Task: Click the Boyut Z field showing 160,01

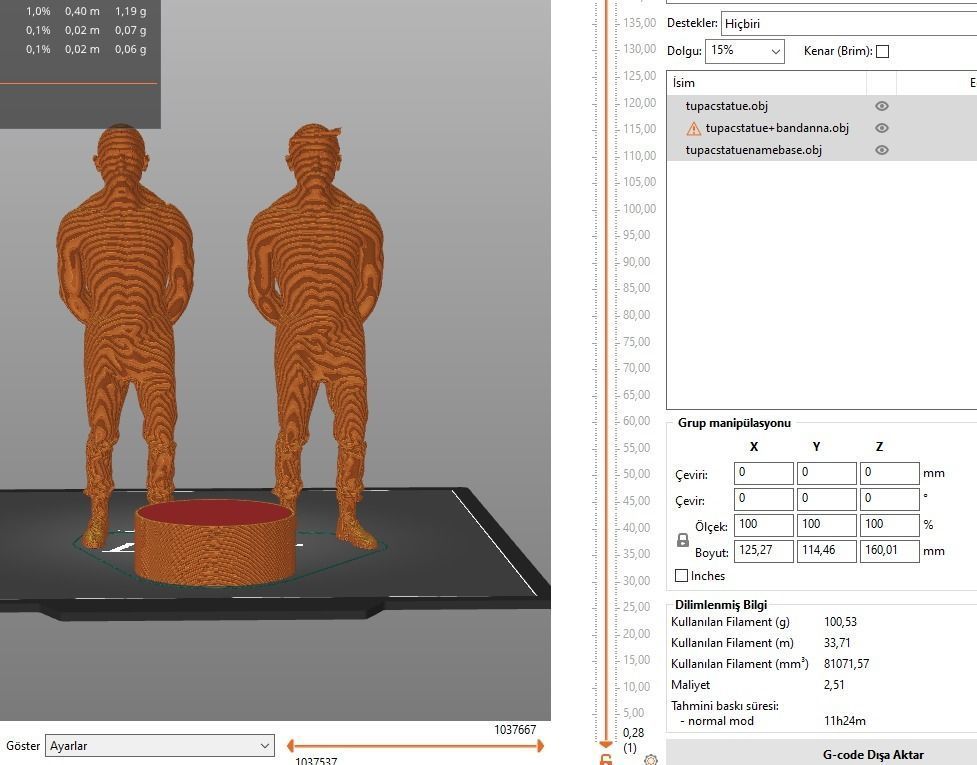Action: point(890,551)
